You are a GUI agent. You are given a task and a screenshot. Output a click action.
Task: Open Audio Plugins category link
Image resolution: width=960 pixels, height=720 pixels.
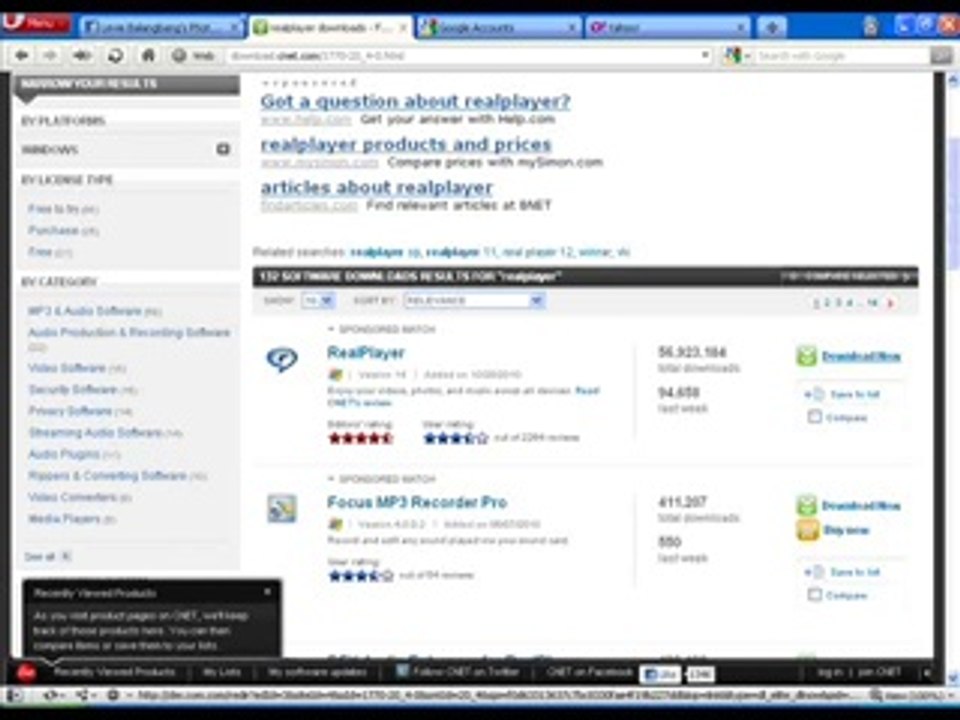click(74, 454)
